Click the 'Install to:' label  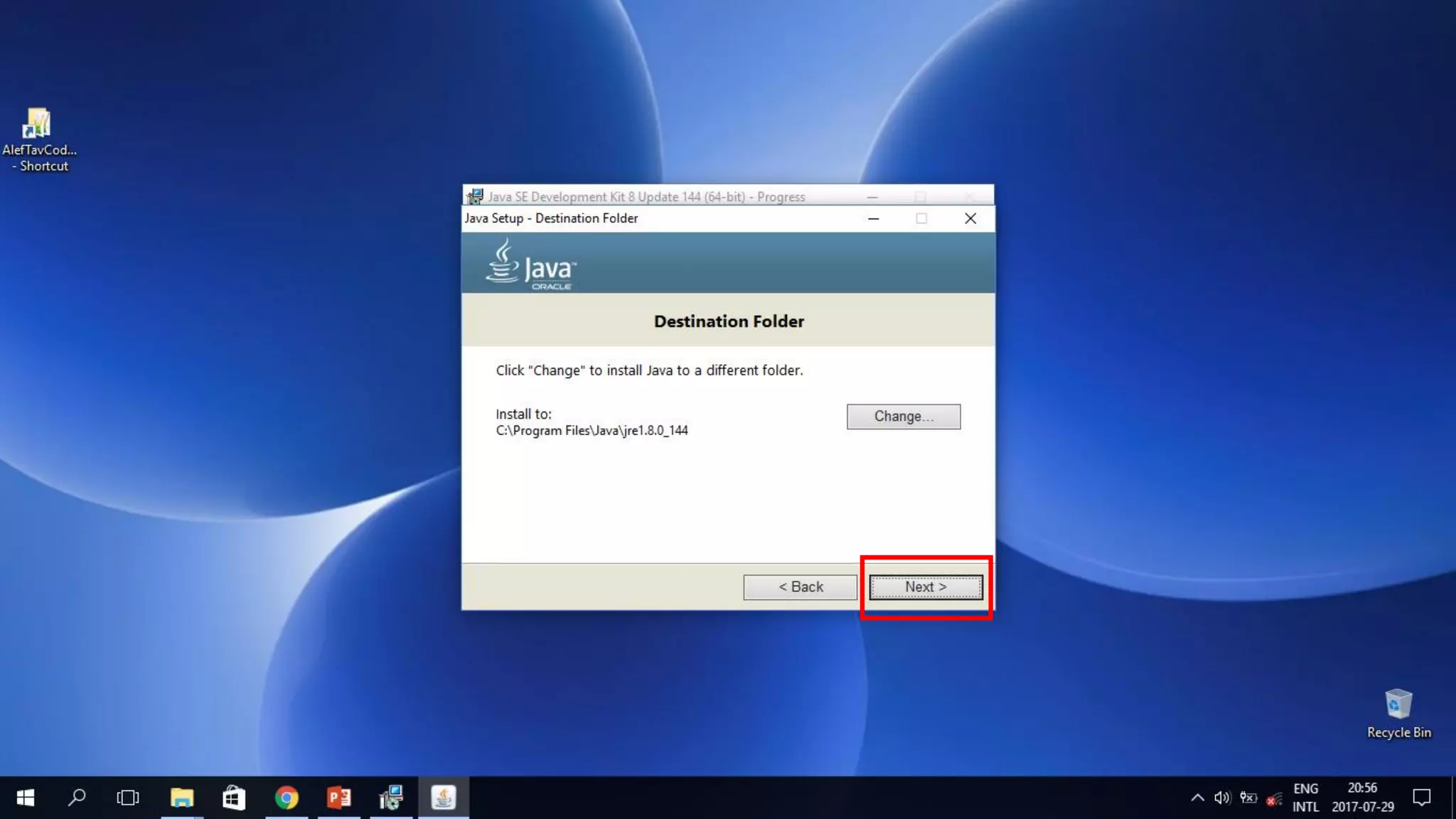click(523, 414)
